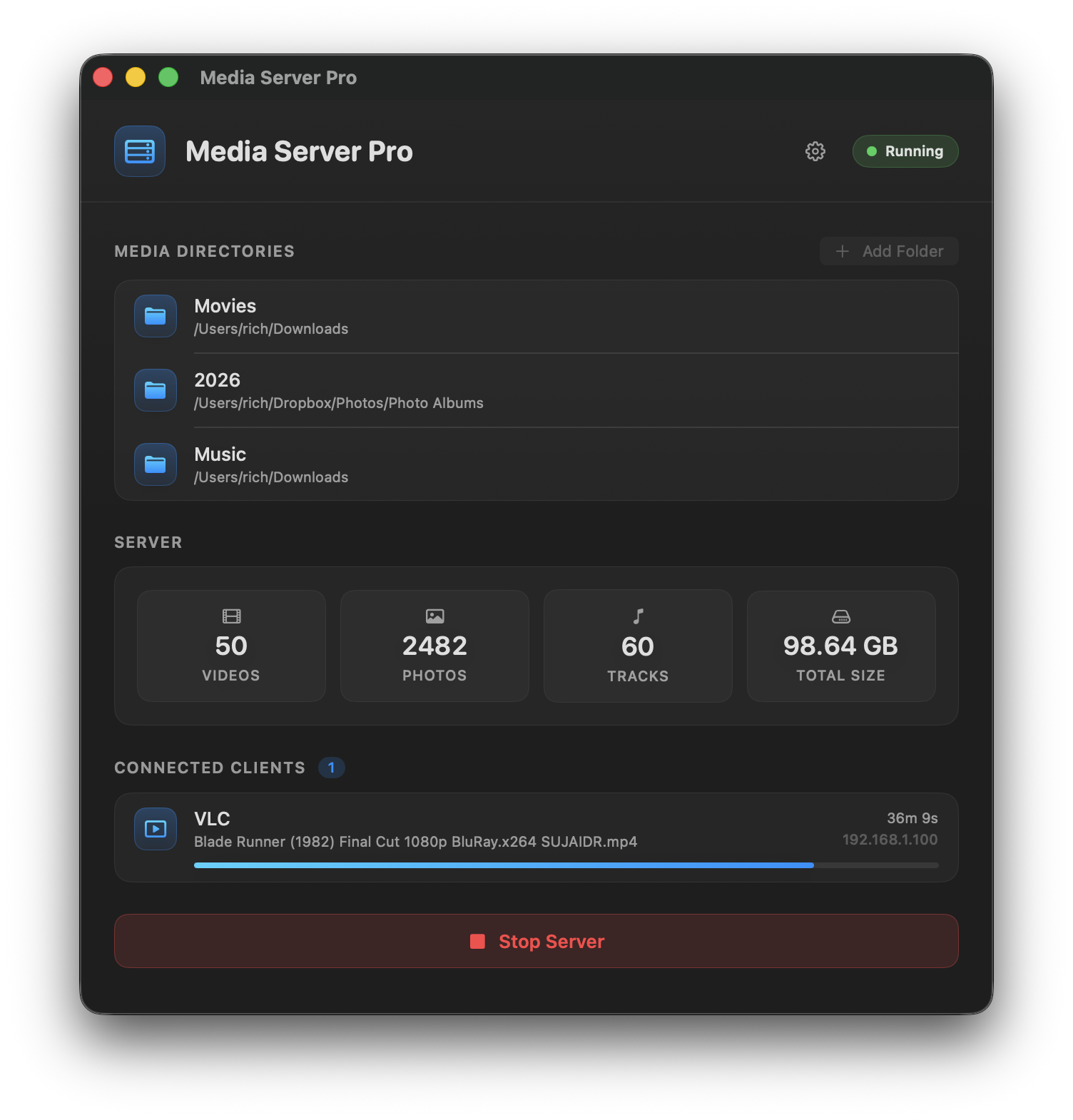The image size is (1073, 1120).
Task: Click the VLC client name
Action: click(213, 819)
